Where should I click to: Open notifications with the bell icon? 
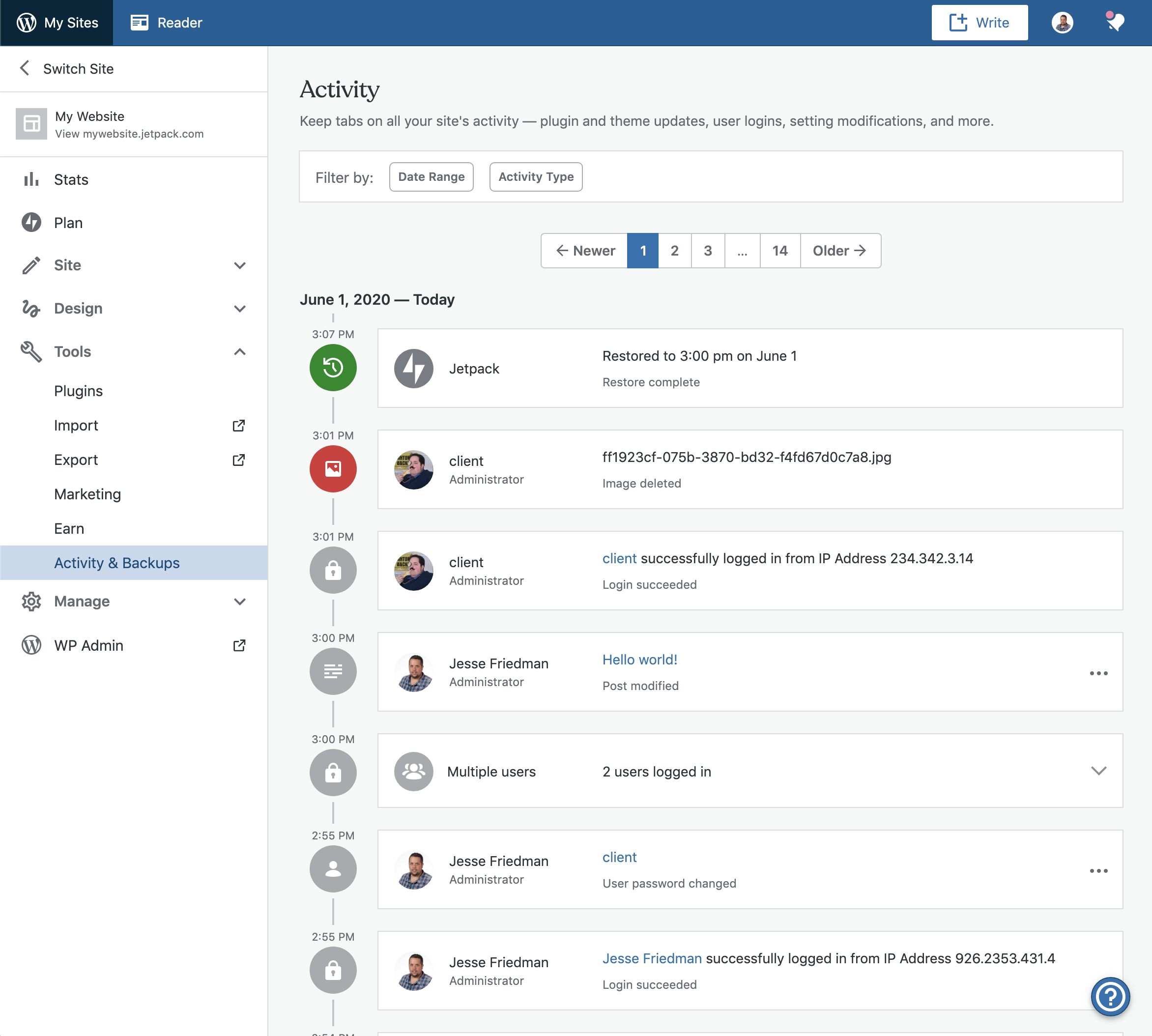pyautogui.click(x=1115, y=22)
